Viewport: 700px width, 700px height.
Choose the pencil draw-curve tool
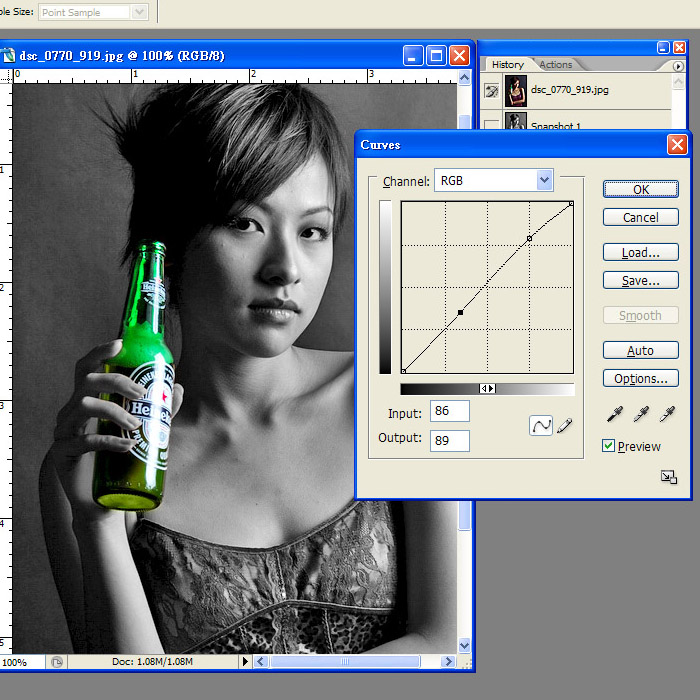pos(565,425)
